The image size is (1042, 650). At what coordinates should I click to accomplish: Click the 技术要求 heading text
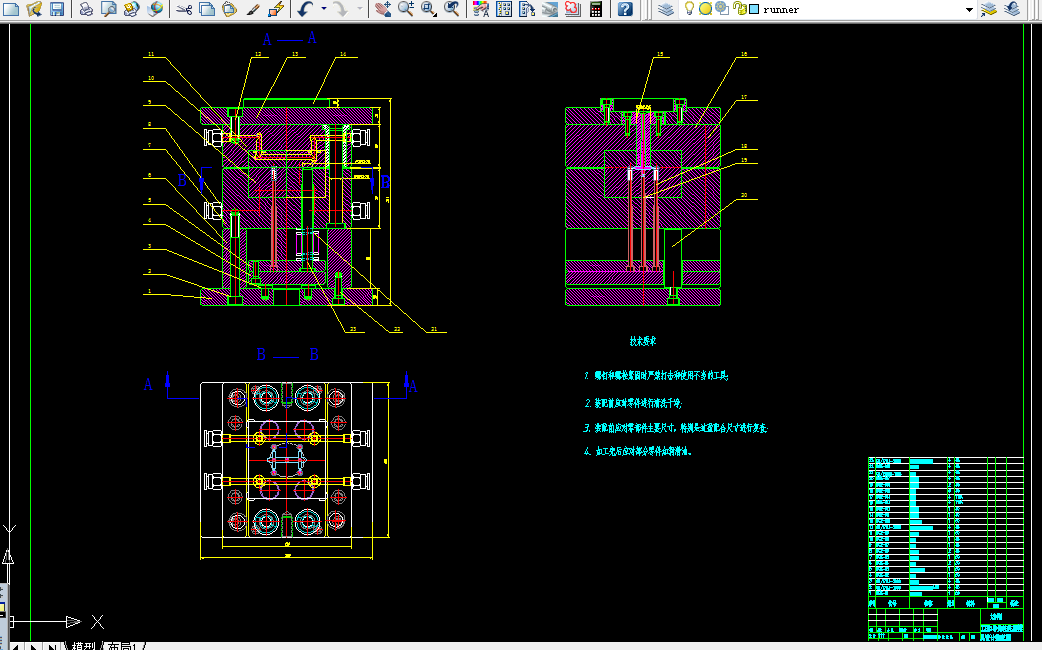point(643,341)
